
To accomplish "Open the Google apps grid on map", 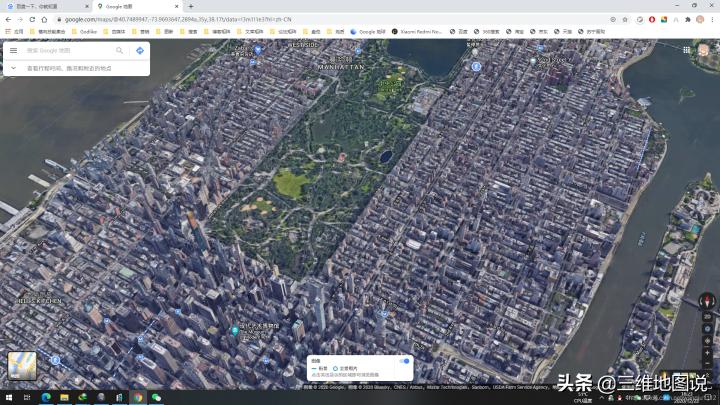I will [686, 50].
